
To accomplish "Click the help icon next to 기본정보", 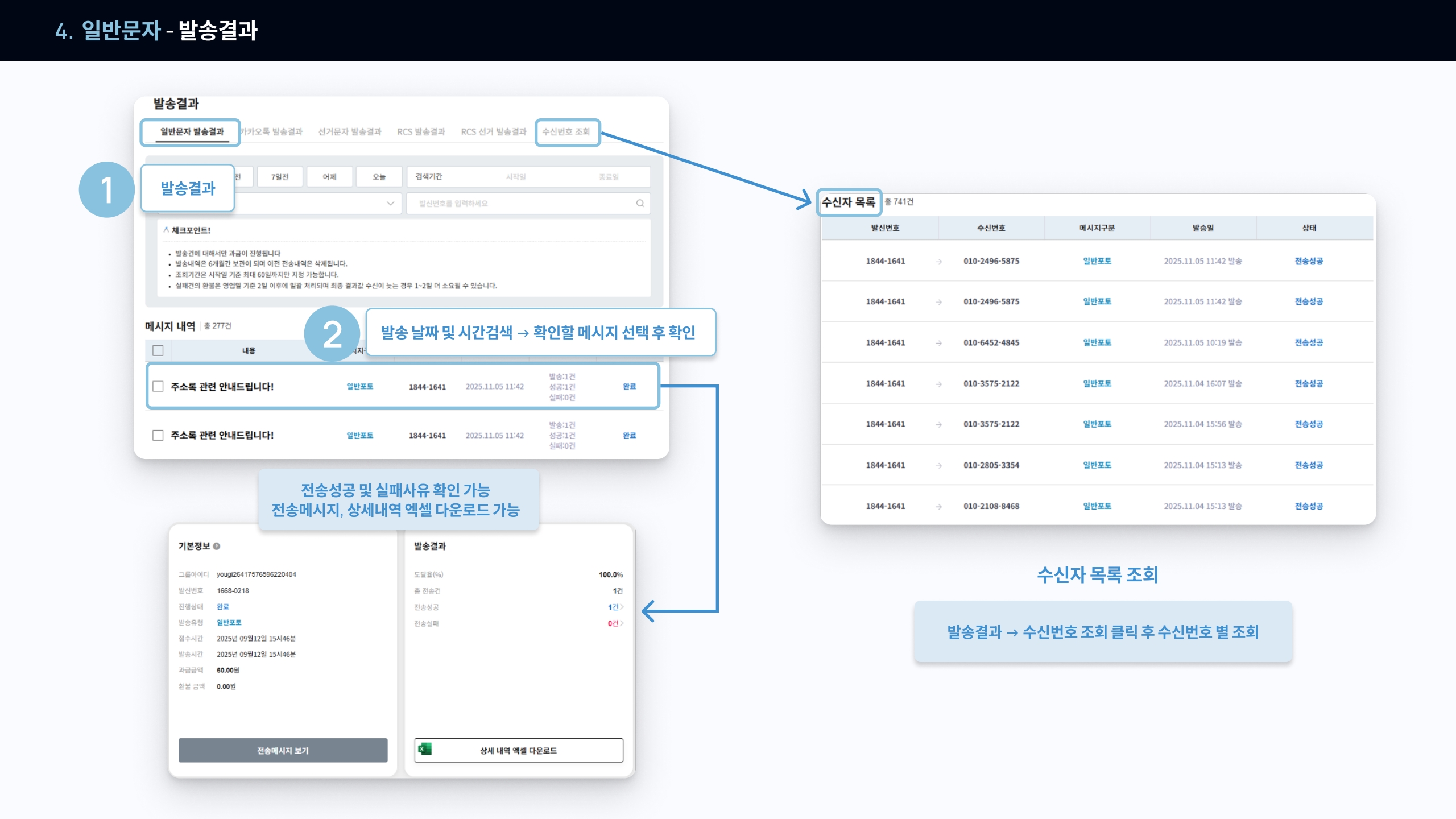I will (217, 546).
